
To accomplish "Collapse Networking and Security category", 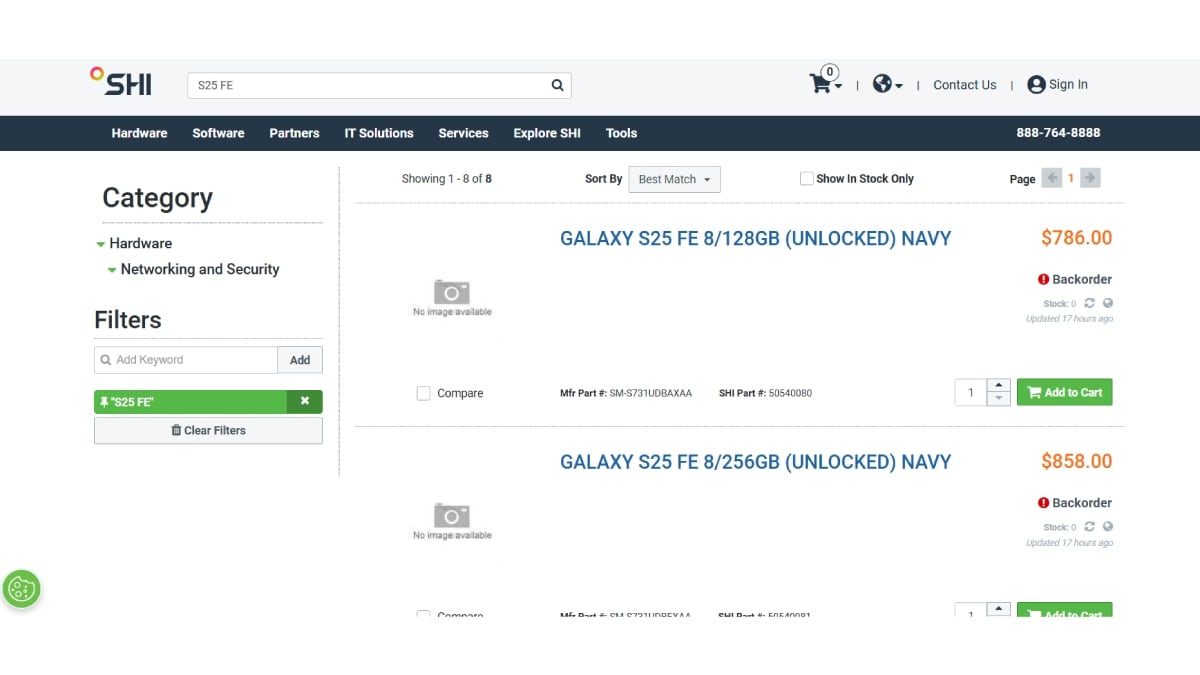I will pyautogui.click(x=112, y=270).
